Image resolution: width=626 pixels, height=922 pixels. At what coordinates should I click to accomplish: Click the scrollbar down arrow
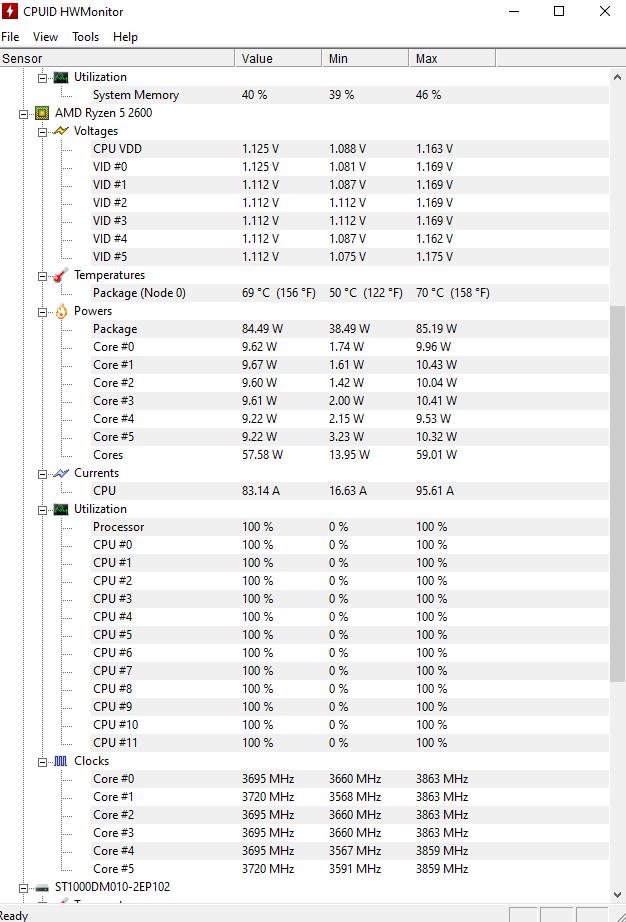point(617,892)
